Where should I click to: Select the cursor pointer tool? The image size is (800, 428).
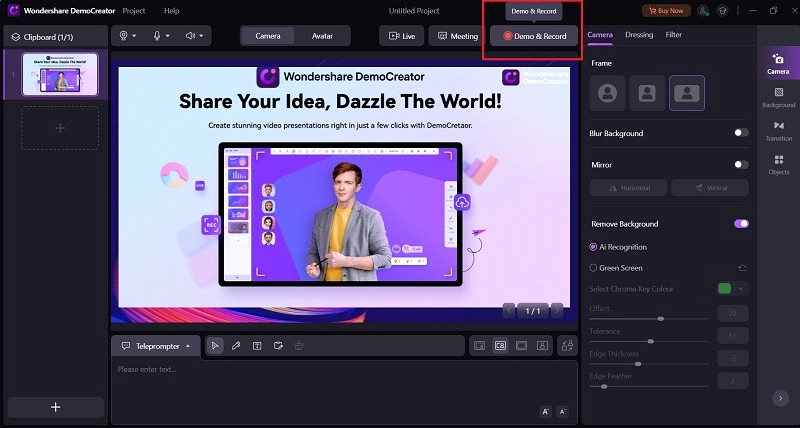click(215, 346)
